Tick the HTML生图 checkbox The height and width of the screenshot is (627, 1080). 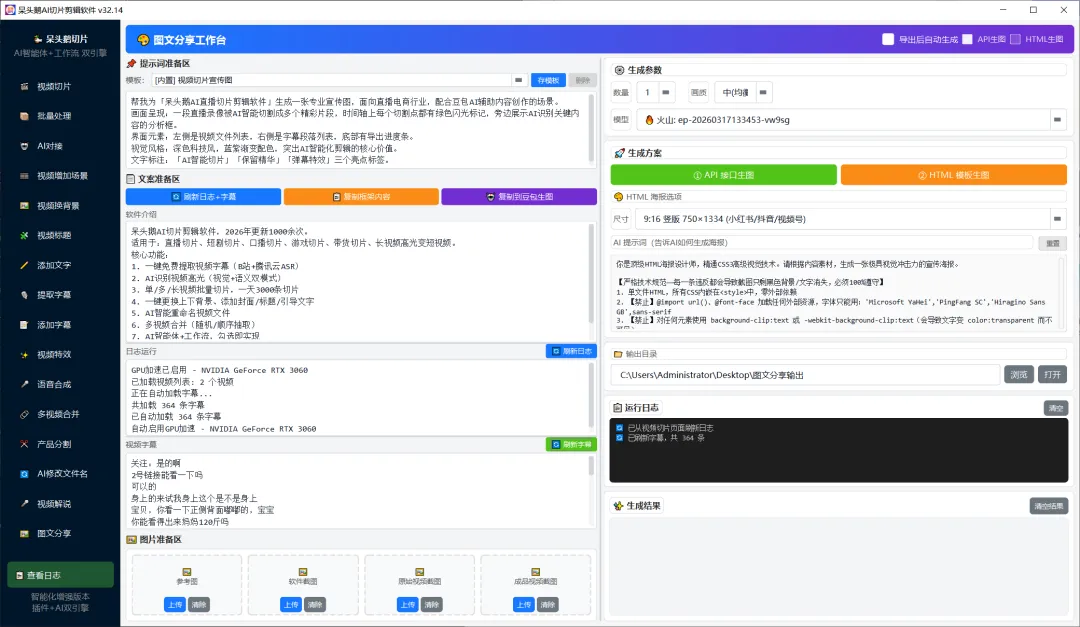1015,39
